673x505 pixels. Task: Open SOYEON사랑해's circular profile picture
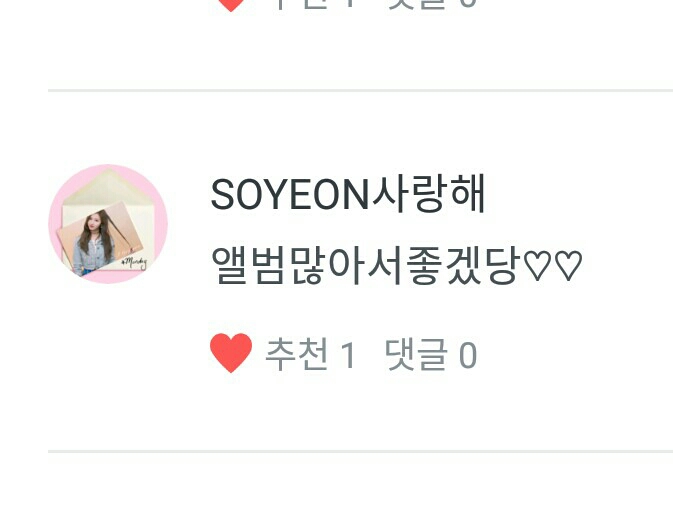coord(108,224)
